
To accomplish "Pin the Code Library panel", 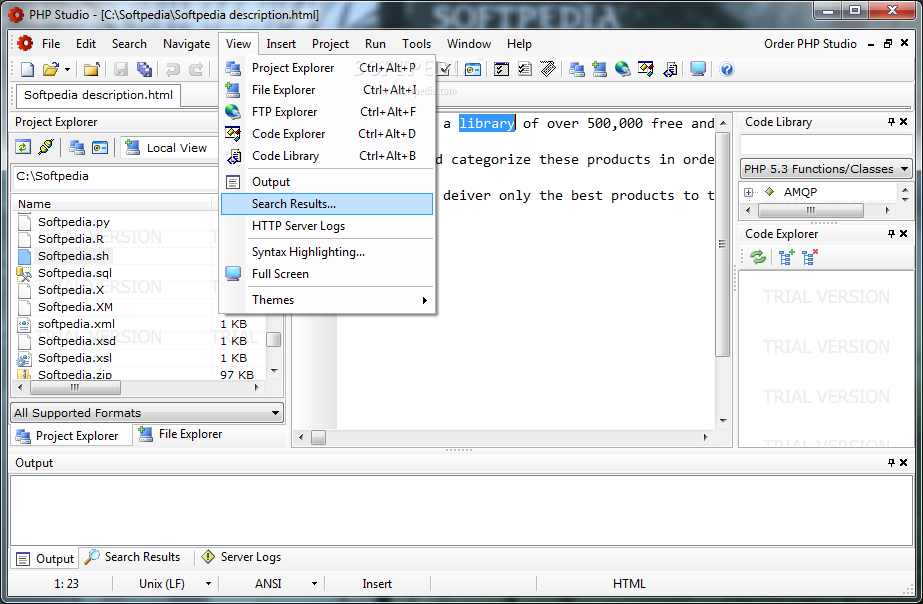I will [891, 121].
